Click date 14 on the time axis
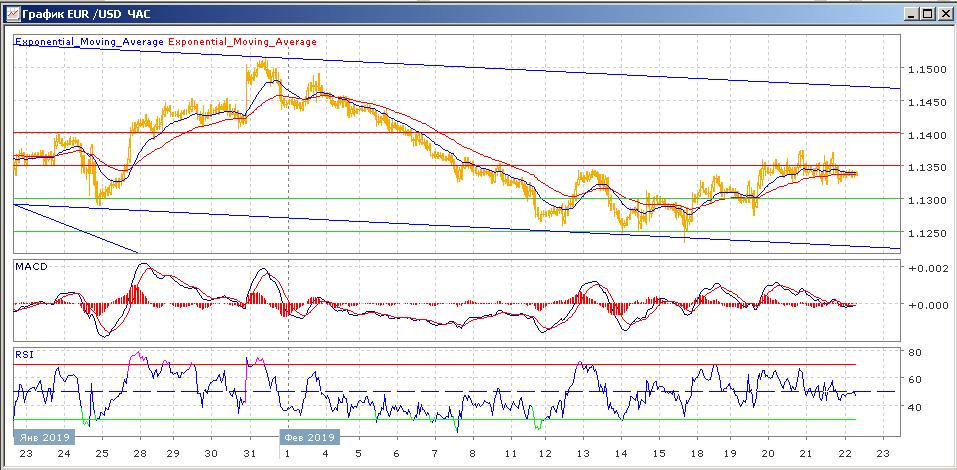The height and width of the screenshot is (470, 957). pos(621,454)
